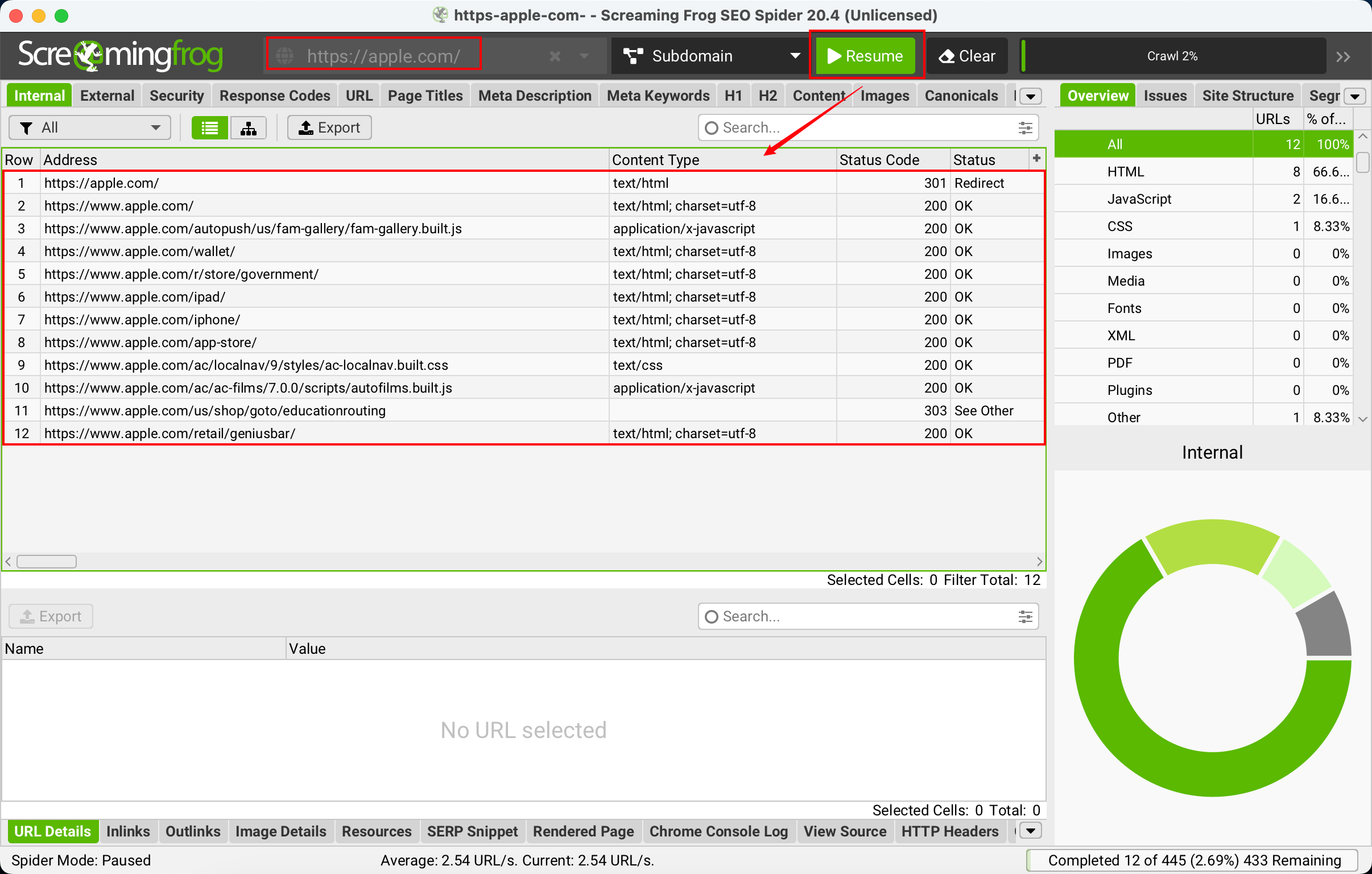Export the internal URL table
Image resolution: width=1372 pixels, height=874 pixels.
pyautogui.click(x=329, y=127)
